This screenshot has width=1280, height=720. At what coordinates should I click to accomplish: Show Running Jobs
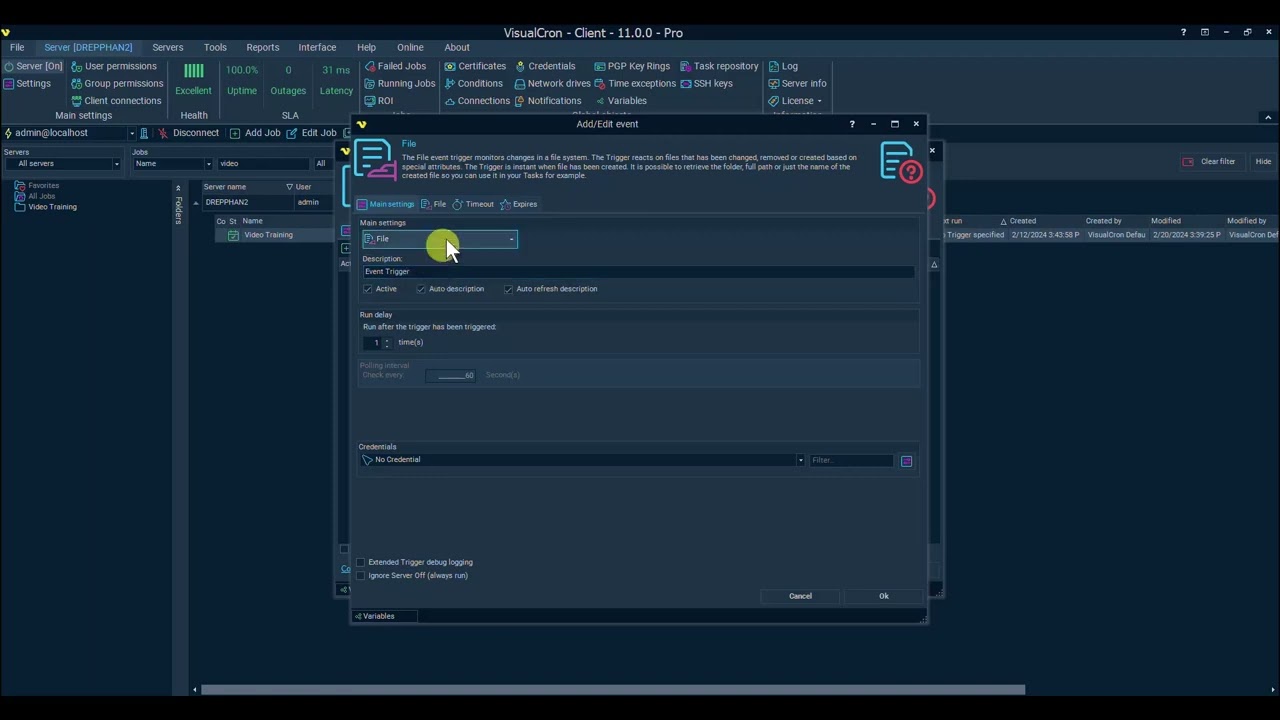(400, 83)
